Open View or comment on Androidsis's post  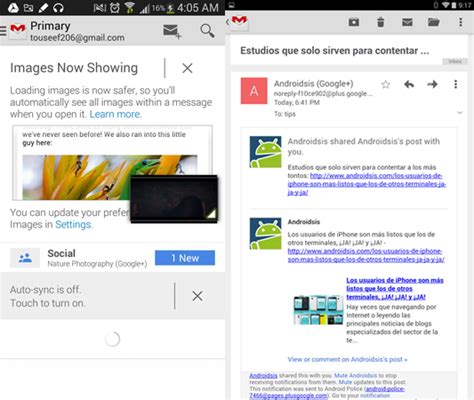click(347, 359)
